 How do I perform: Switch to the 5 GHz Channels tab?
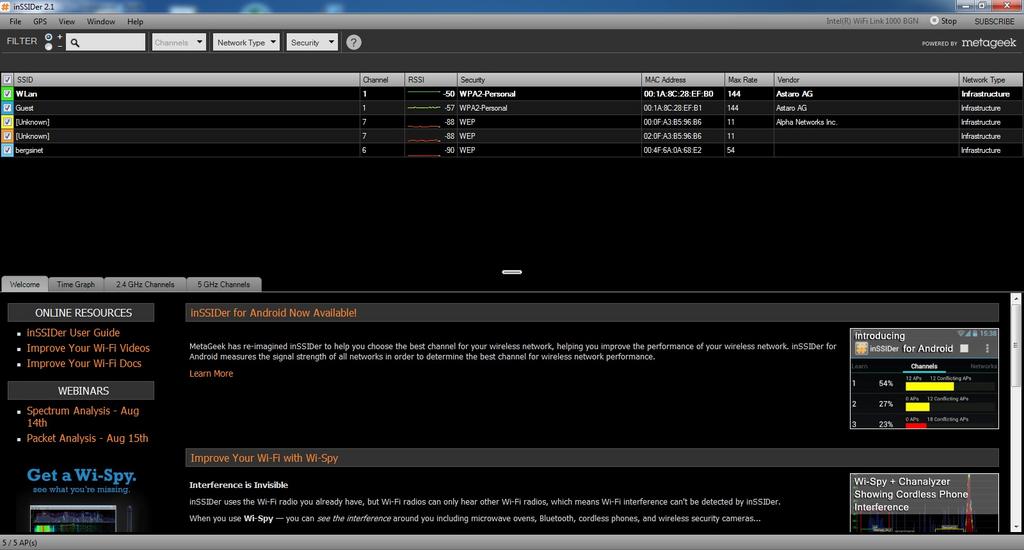coord(223,284)
